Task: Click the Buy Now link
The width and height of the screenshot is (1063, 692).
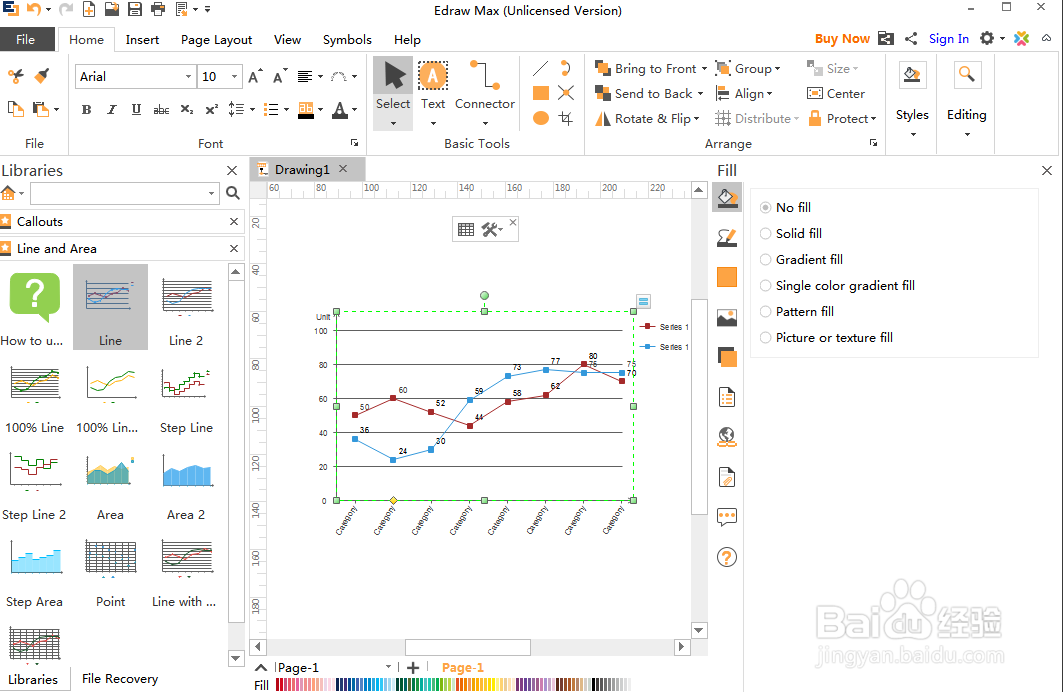Action: [x=842, y=39]
